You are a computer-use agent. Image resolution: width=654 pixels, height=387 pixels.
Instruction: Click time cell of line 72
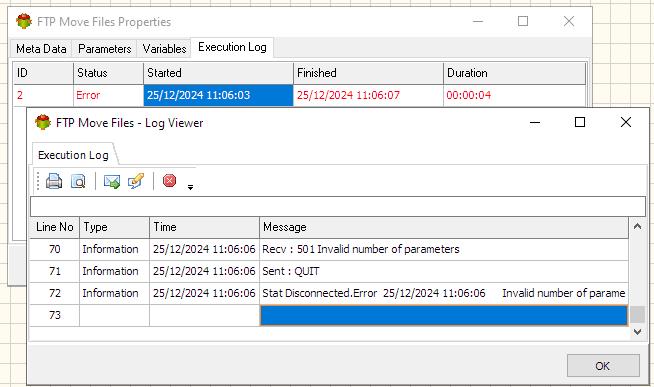[204, 293]
